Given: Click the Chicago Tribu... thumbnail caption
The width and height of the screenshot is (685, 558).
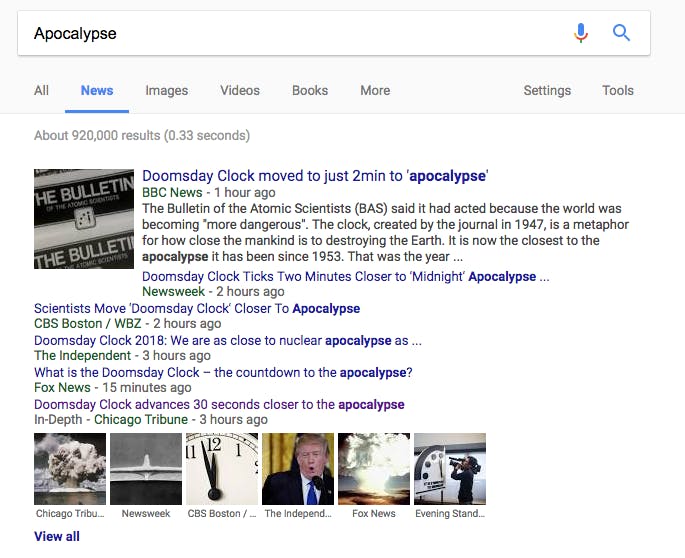Looking at the screenshot, I should pyautogui.click(x=70, y=513).
